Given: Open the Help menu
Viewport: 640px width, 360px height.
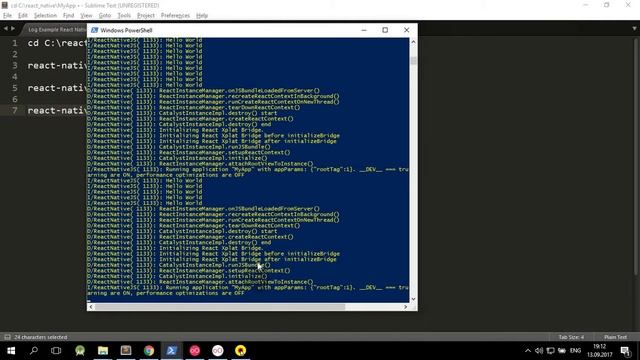Looking at the screenshot, I should pos(202,16).
